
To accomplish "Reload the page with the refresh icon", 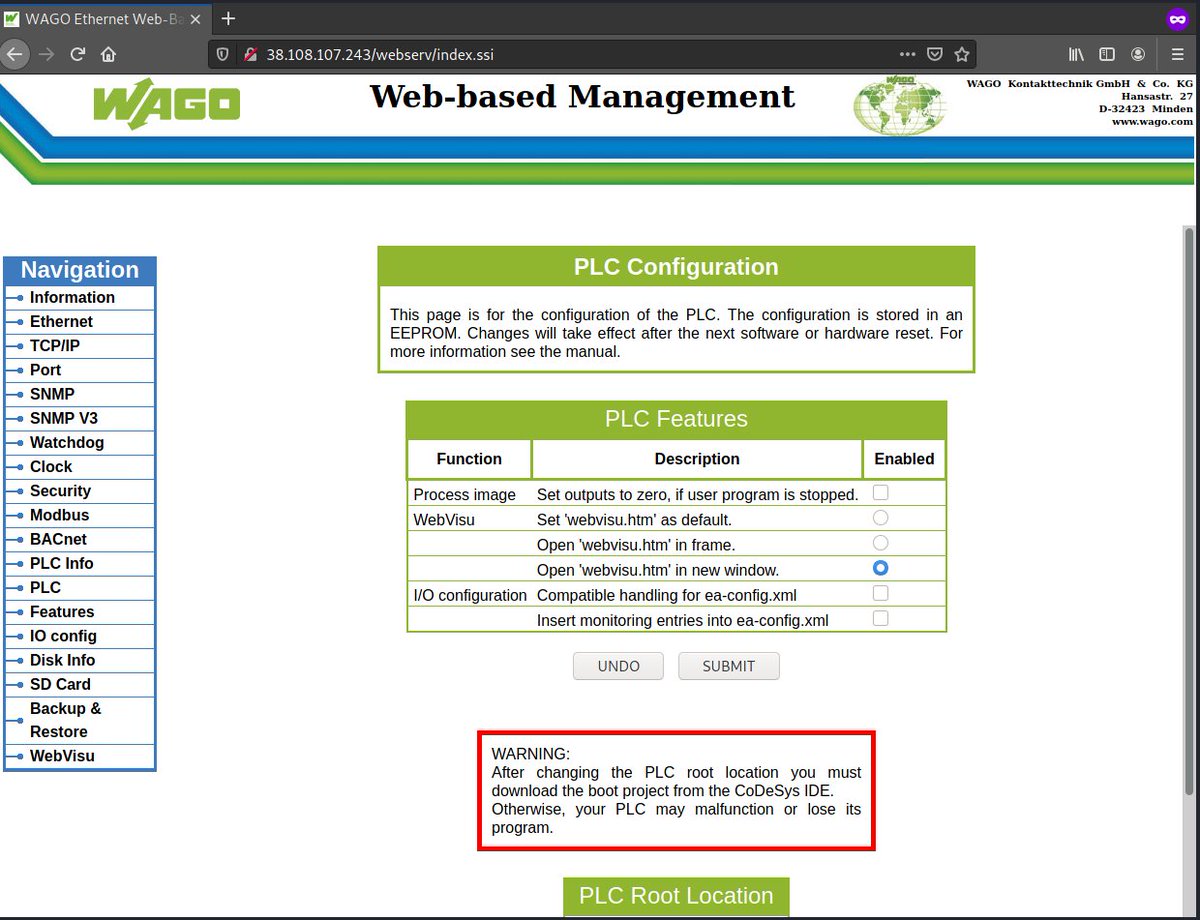I will 77,55.
